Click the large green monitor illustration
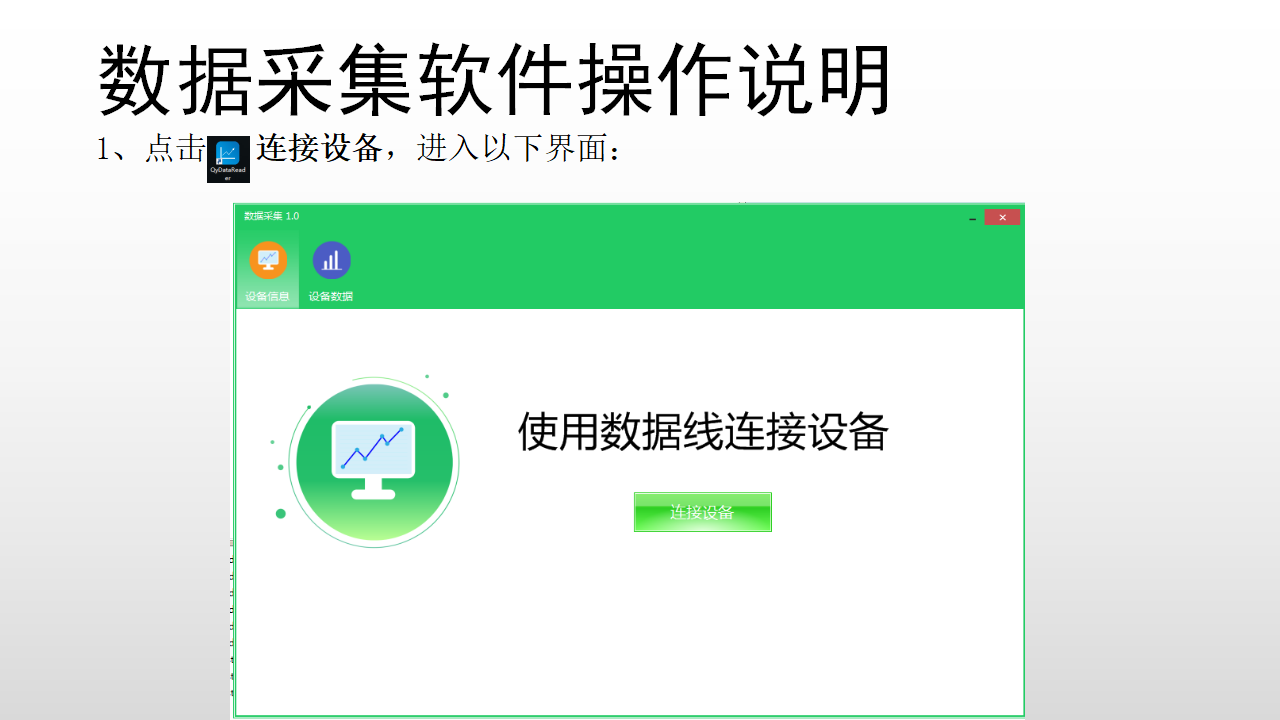Screen dimensions: 1280x720 (x=374, y=462)
